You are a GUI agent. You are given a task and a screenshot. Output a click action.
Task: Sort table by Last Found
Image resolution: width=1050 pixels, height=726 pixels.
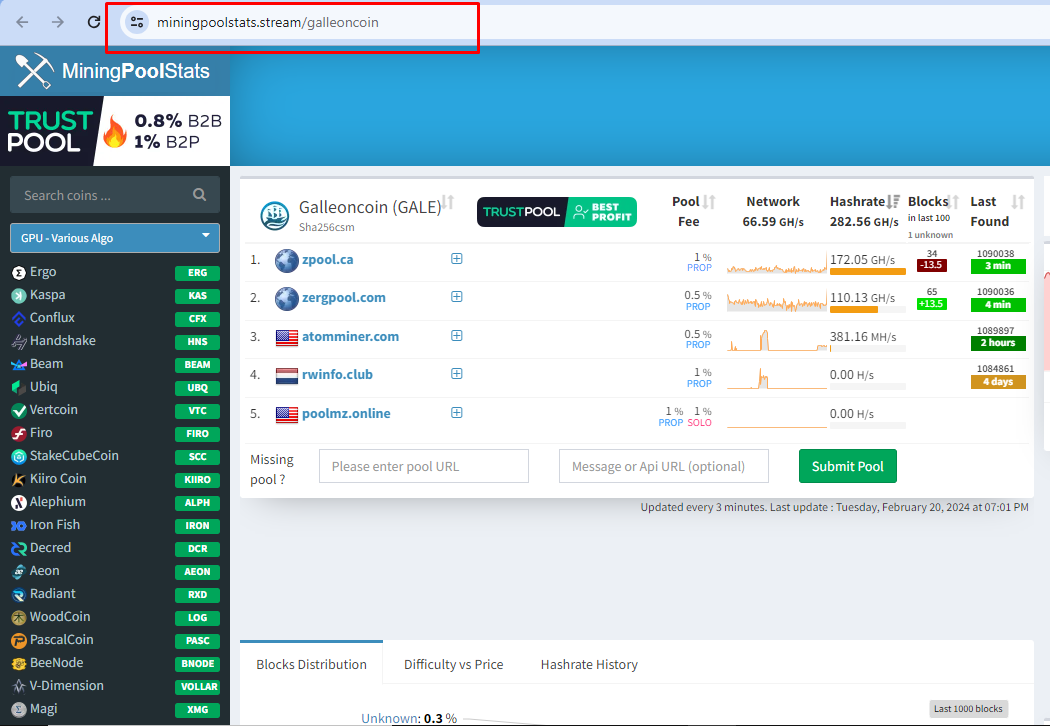(x=1018, y=202)
